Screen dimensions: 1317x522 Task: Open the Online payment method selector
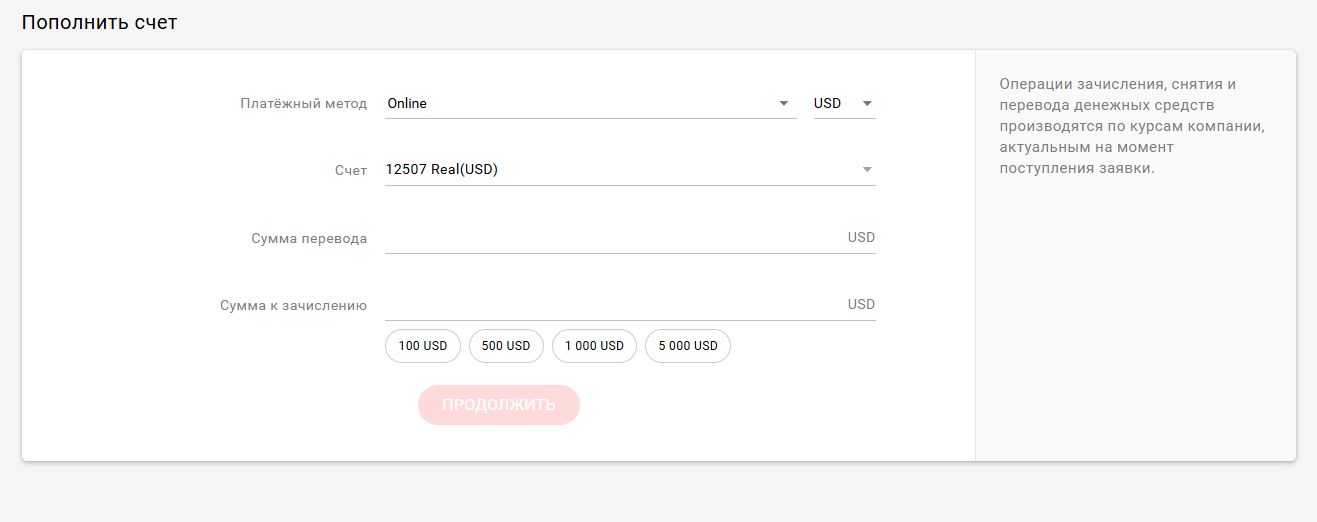(x=580, y=103)
